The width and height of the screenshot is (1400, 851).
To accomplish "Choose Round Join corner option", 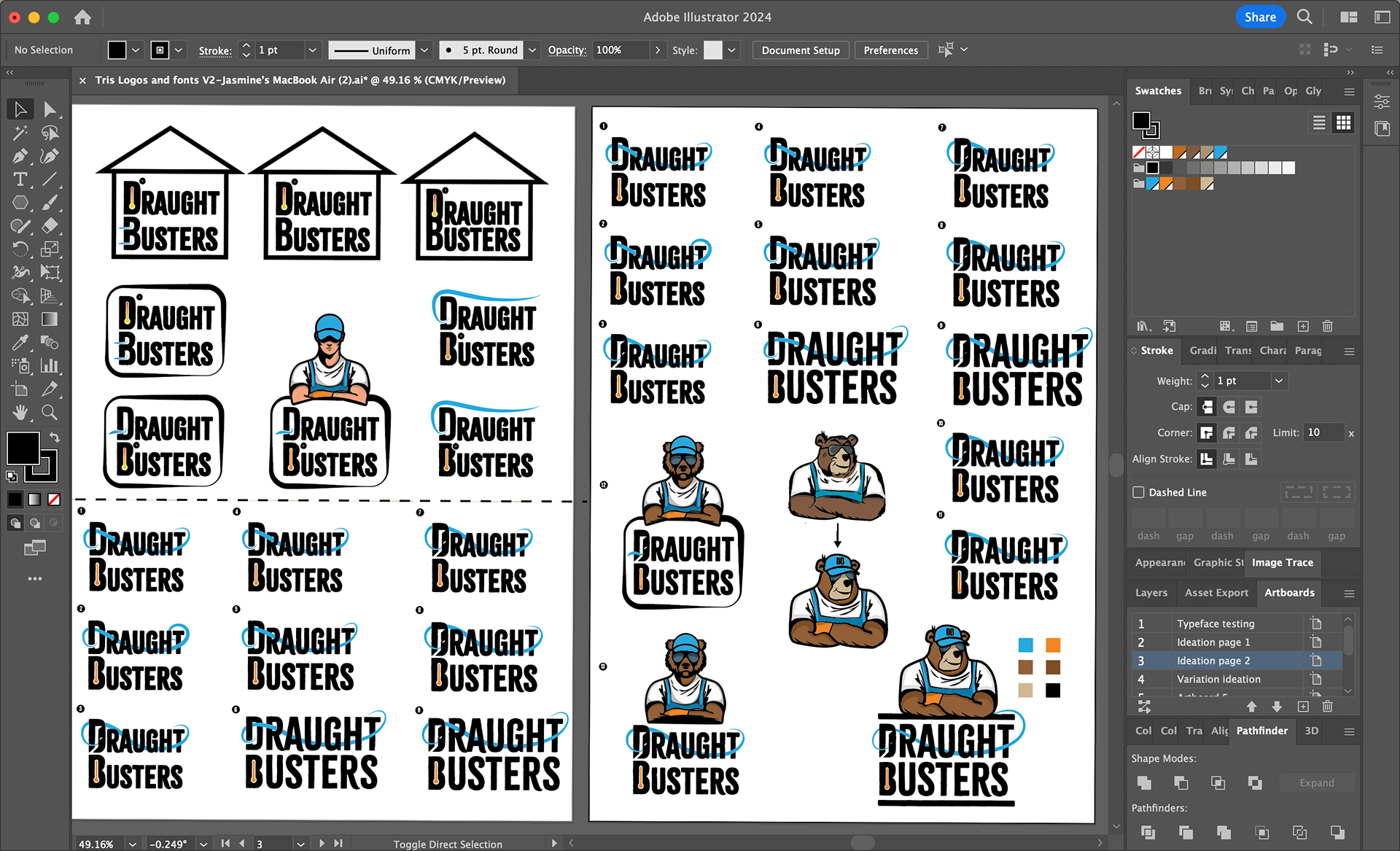I will coord(1229,433).
